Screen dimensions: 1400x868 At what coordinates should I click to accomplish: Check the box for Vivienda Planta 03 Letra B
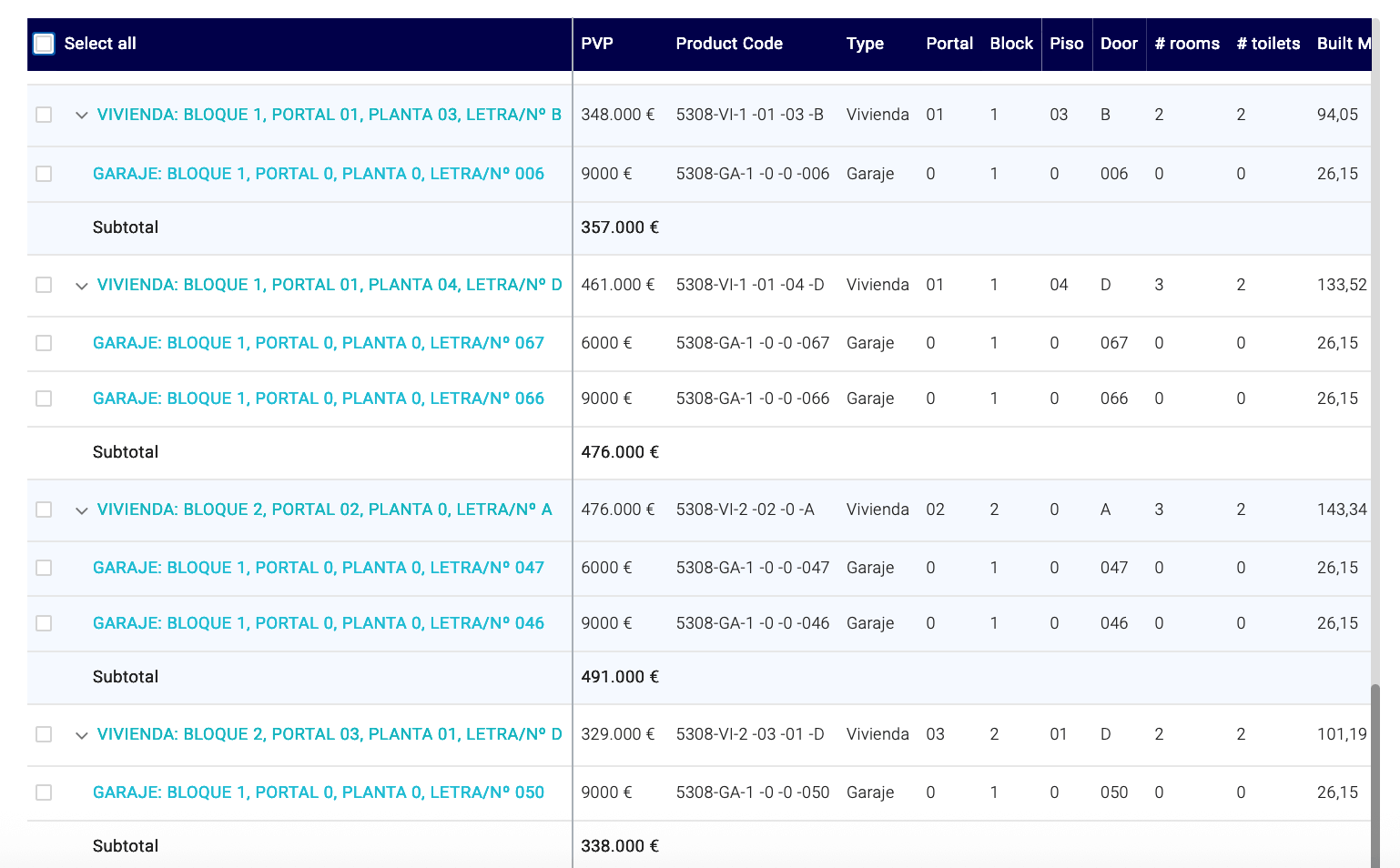[44, 115]
